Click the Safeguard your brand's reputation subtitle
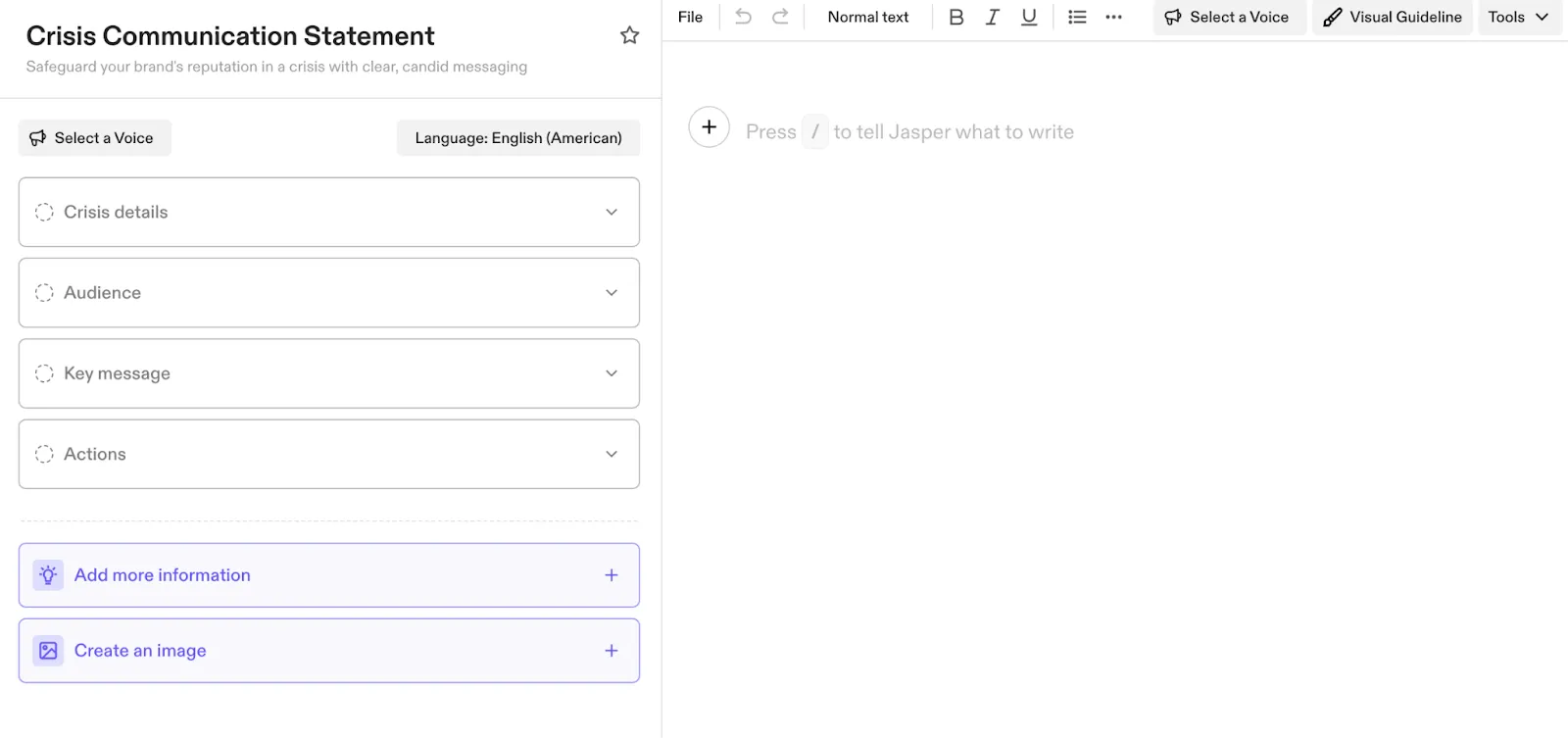This screenshot has width=1568, height=738. coord(276,67)
